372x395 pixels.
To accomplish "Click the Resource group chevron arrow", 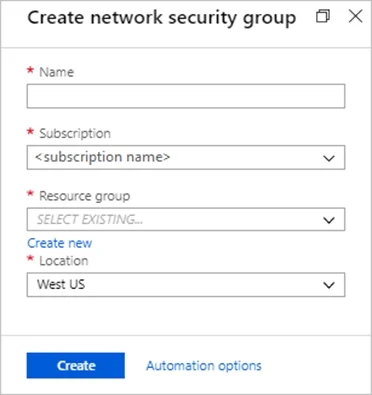I will 329,220.
